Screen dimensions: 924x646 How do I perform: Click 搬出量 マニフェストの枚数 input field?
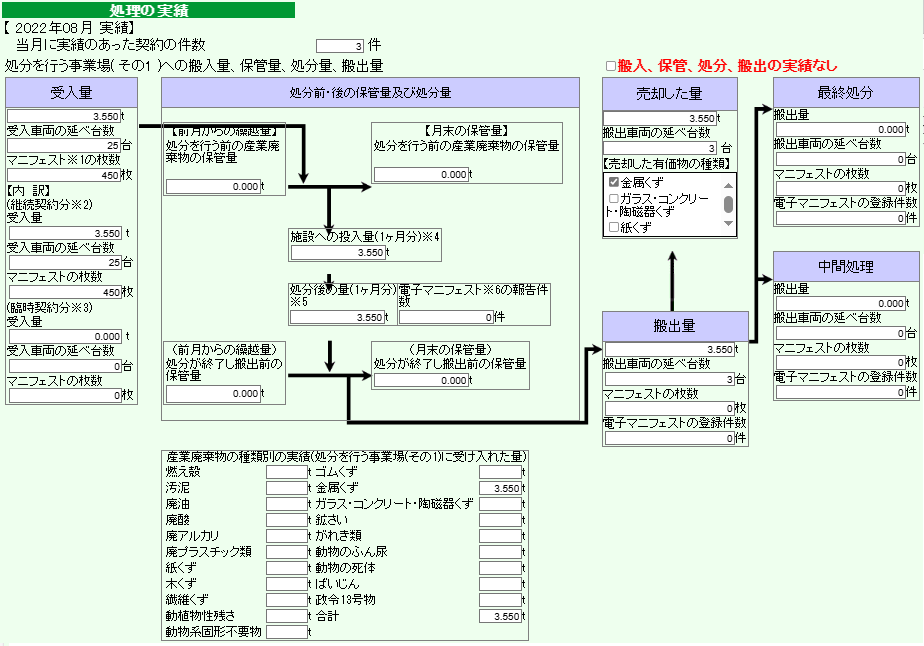pyautogui.click(x=670, y=408)
